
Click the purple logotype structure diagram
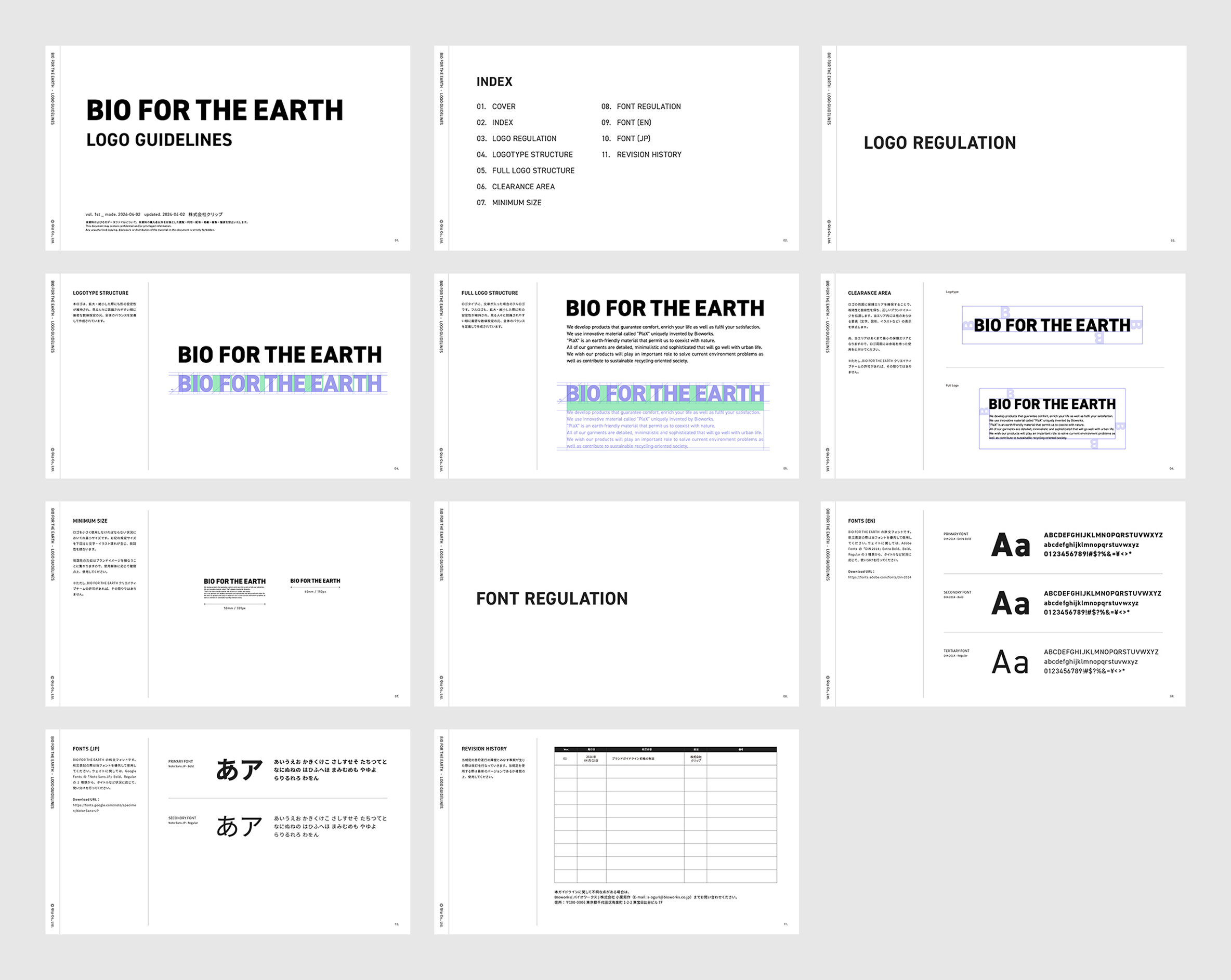[x=279, y=383]
